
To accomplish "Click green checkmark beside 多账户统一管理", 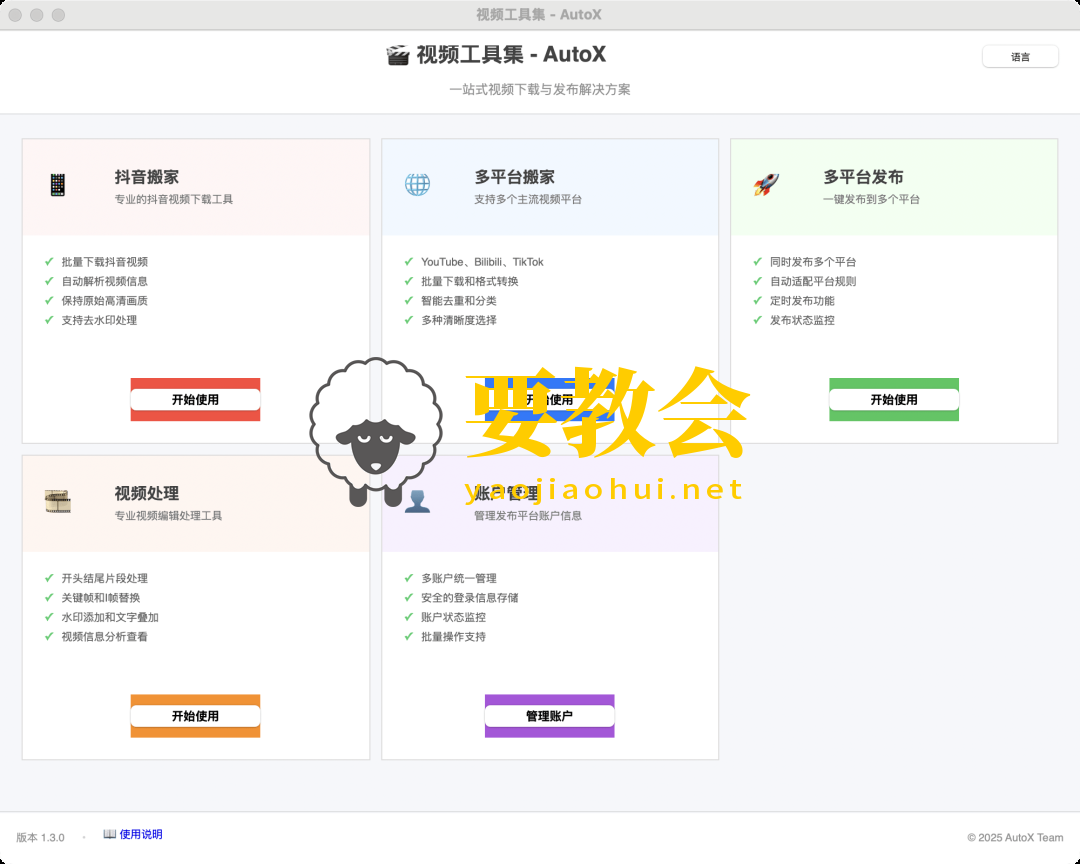I will click(x=408, y=578).
